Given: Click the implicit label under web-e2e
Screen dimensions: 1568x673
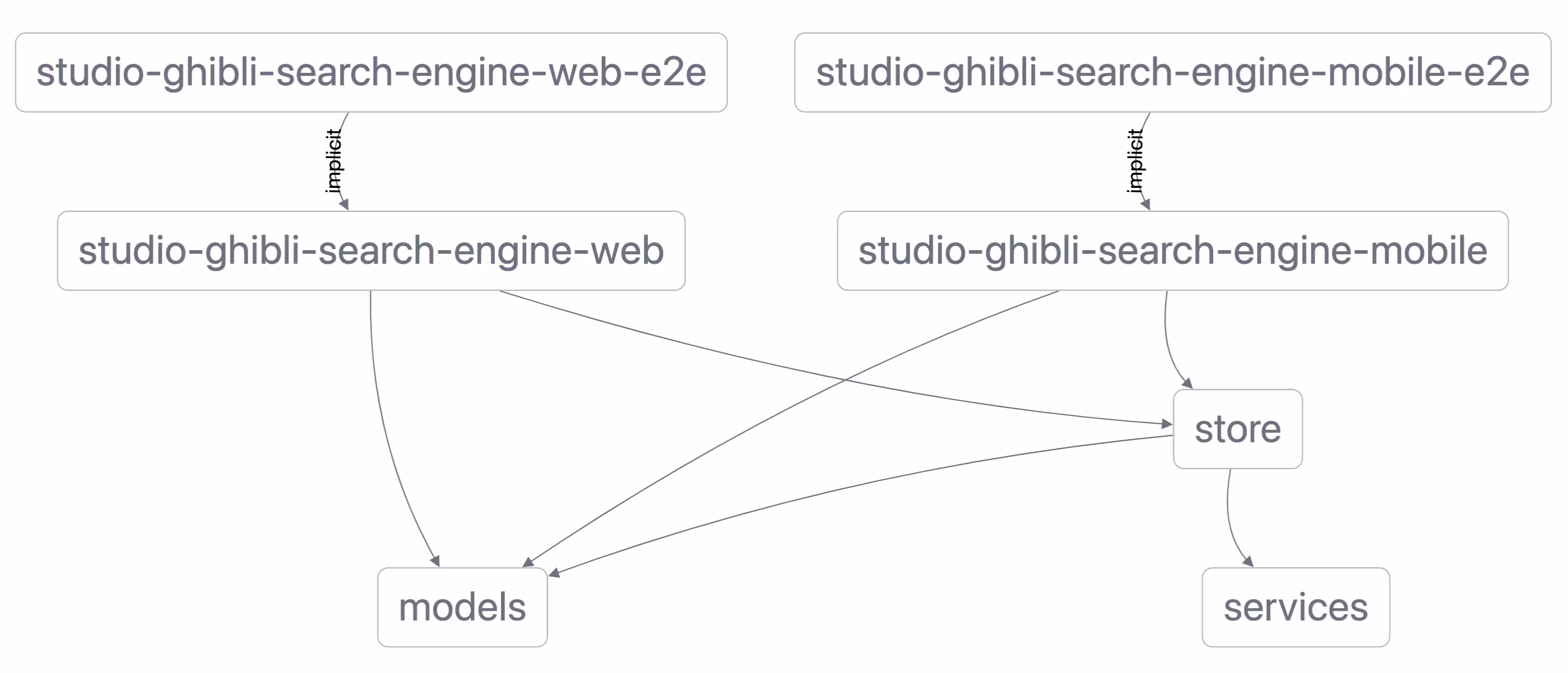Looking at the screenshot, I should 334,161.
